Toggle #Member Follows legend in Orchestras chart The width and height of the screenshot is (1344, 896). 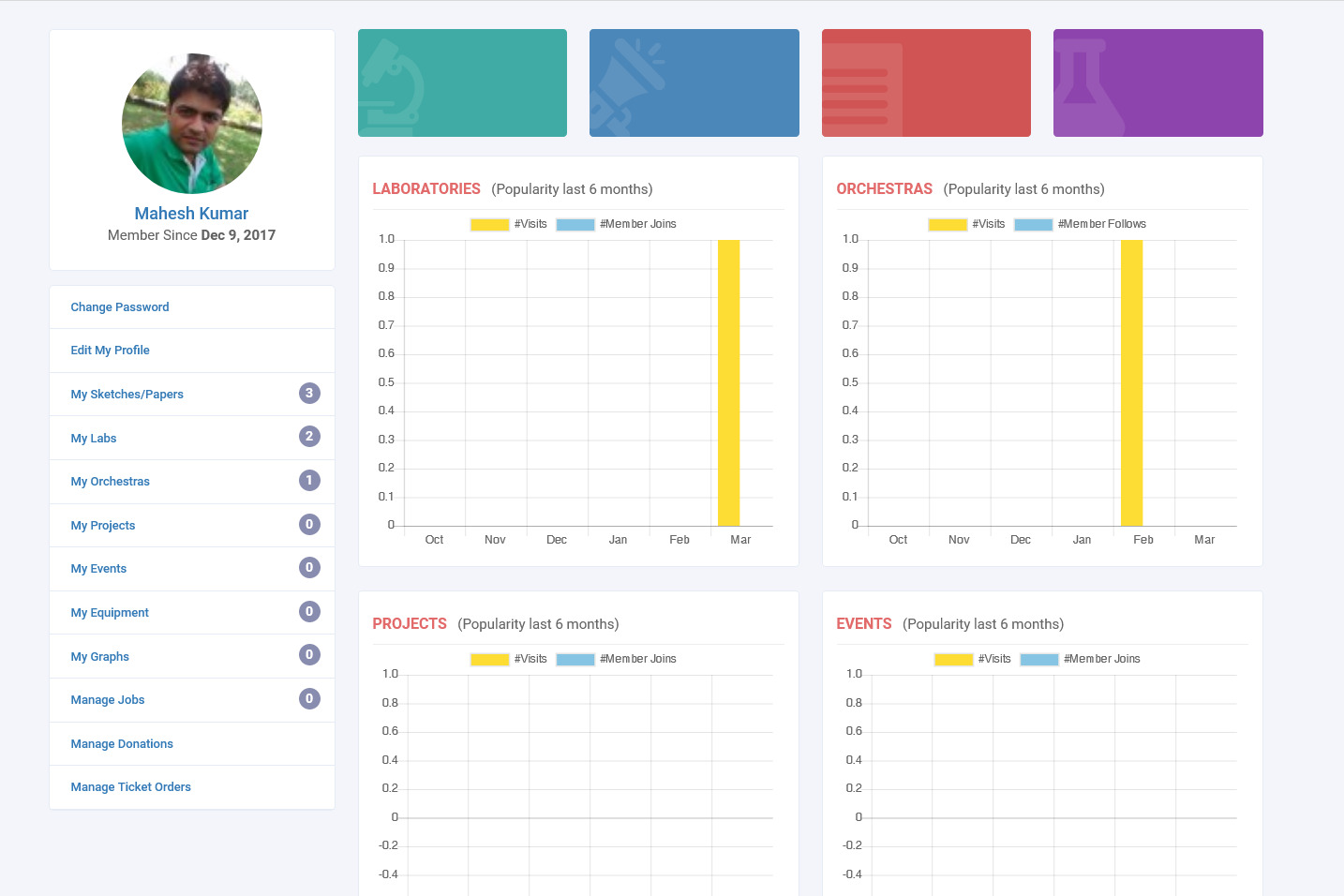tap(1081, 224)
